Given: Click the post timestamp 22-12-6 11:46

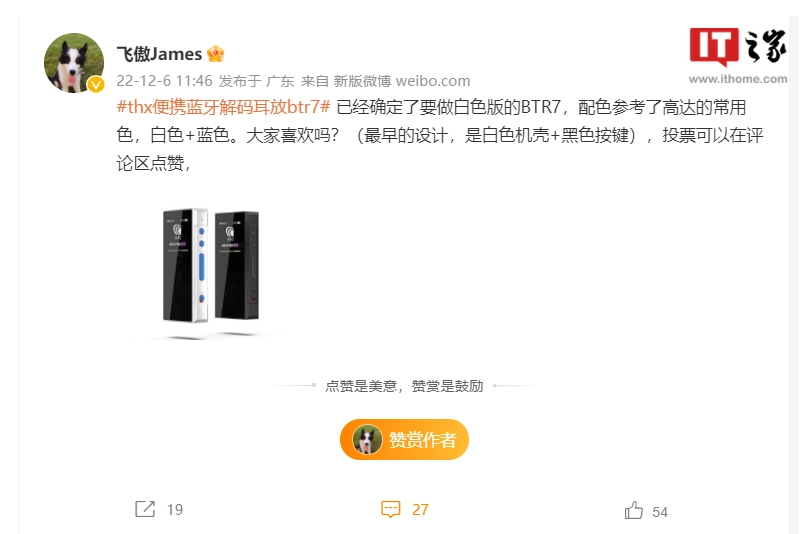Looking at the screenshot, I should click(x=164, y=81).
